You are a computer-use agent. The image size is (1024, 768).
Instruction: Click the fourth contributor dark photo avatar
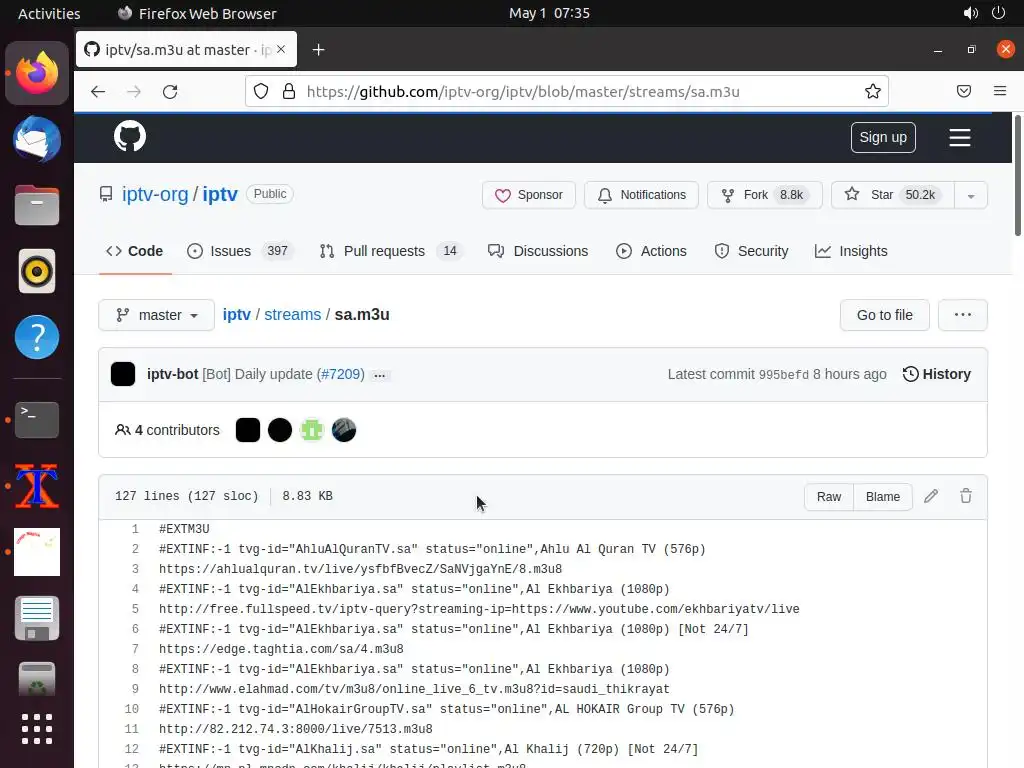[x=344, y=430]
